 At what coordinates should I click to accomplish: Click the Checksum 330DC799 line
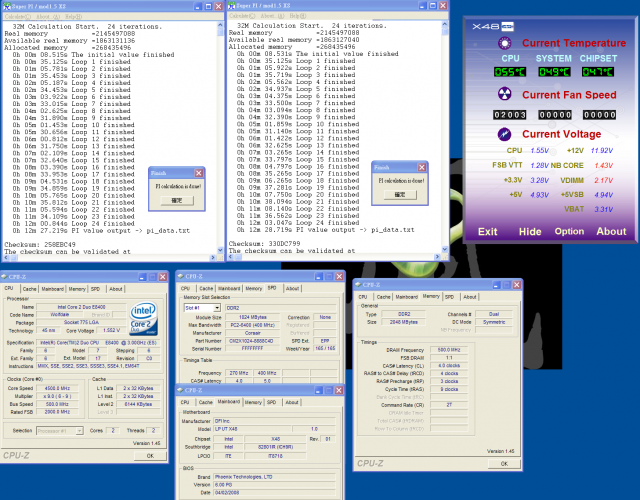pyautogui.click(x=264, y=244)
